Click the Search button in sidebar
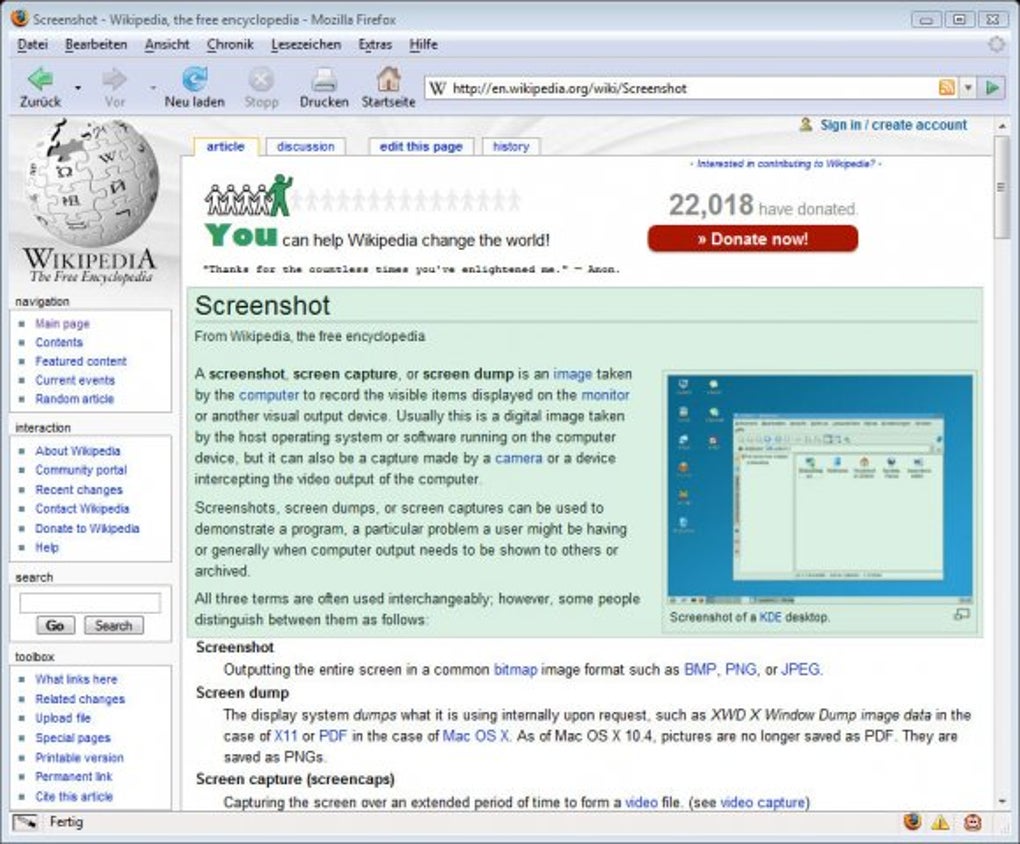This screenshot has height=844, width=1020. (x=113, y=625)
